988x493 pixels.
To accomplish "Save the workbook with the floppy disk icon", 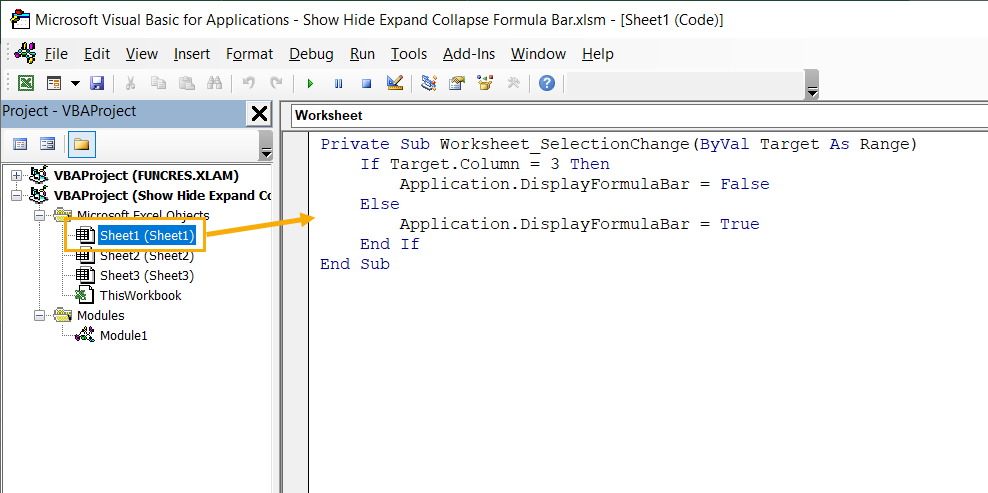I will tap(97, 84).
